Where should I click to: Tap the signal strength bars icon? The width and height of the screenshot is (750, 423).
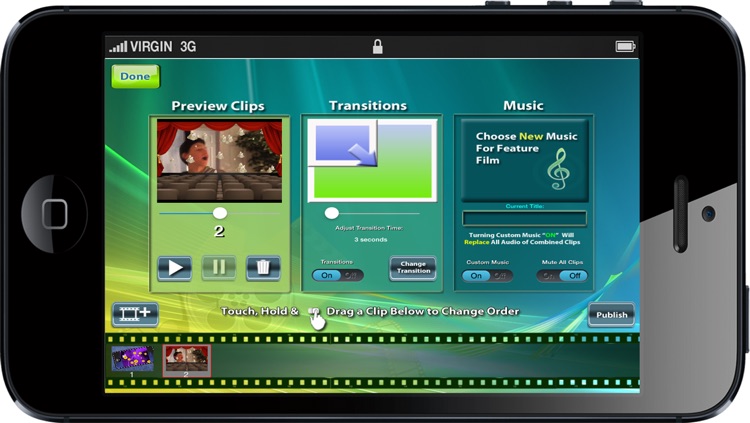[118, 46]
